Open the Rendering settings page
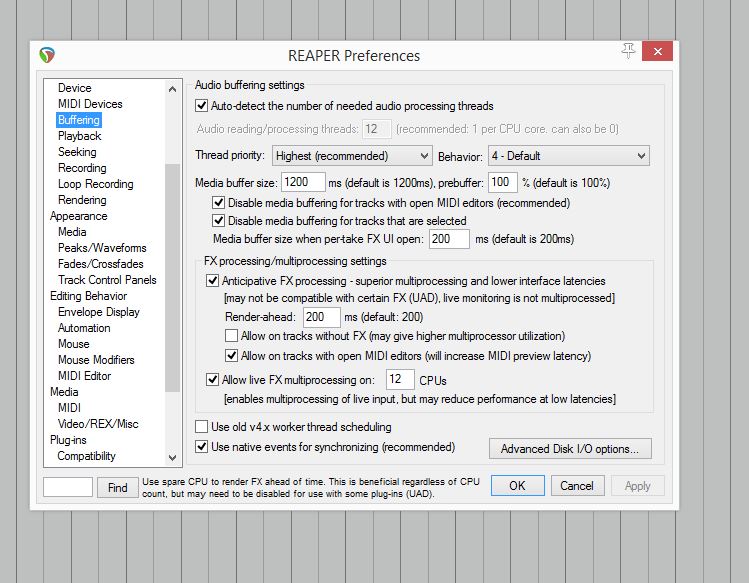 point(82,200)
